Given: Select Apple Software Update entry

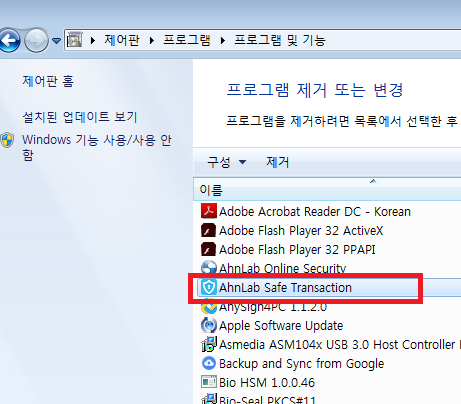Looking at the screenshot, I should point(281,326).
